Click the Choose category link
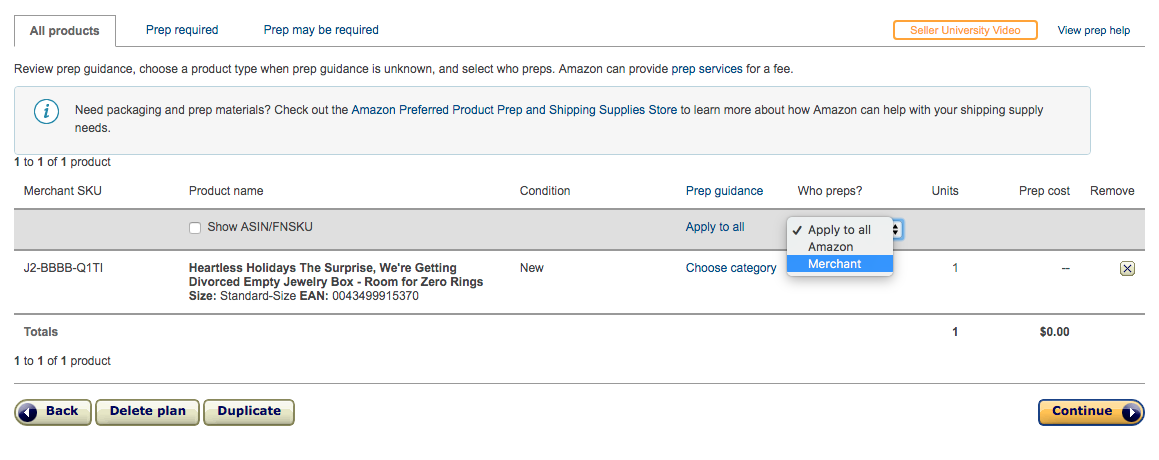 point(730,268)
